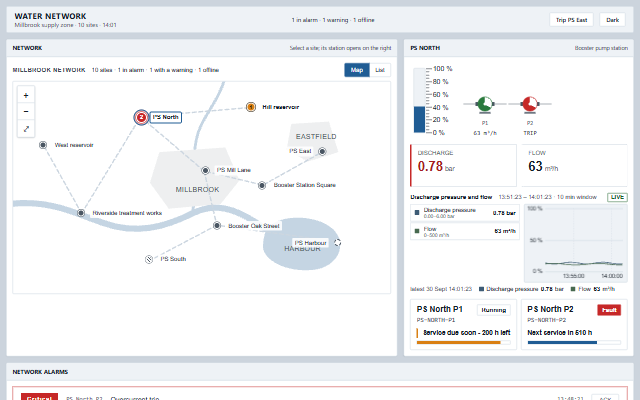Select PS East site marker
The image size is (640, 400).
coord(322,151)
